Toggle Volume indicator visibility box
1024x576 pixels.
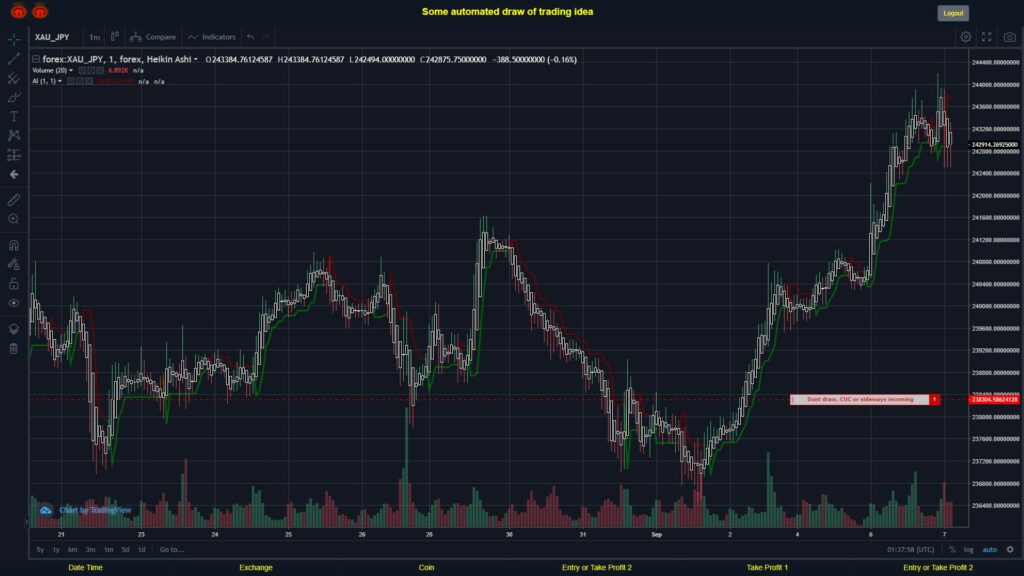(x=82, y=71)
